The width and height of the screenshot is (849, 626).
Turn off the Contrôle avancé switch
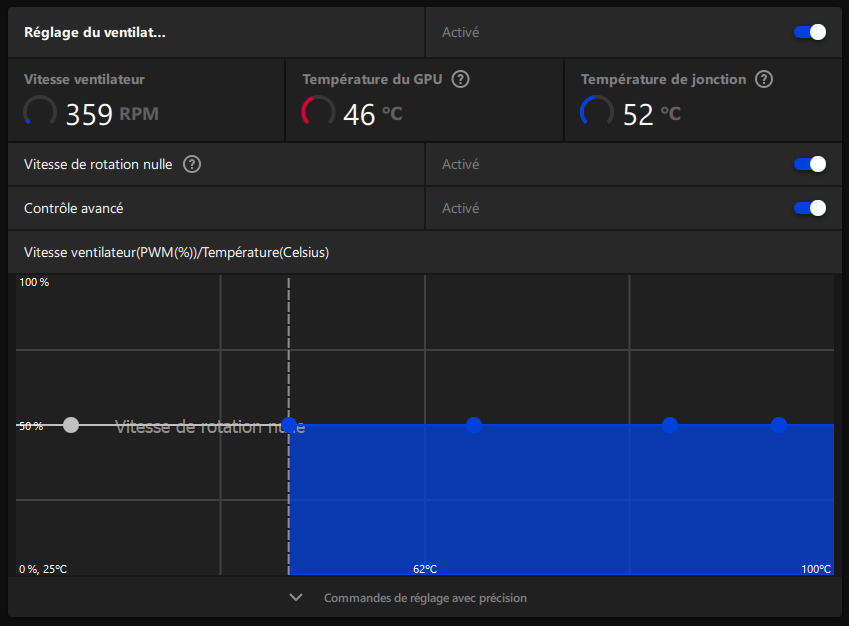pos(808,208)
